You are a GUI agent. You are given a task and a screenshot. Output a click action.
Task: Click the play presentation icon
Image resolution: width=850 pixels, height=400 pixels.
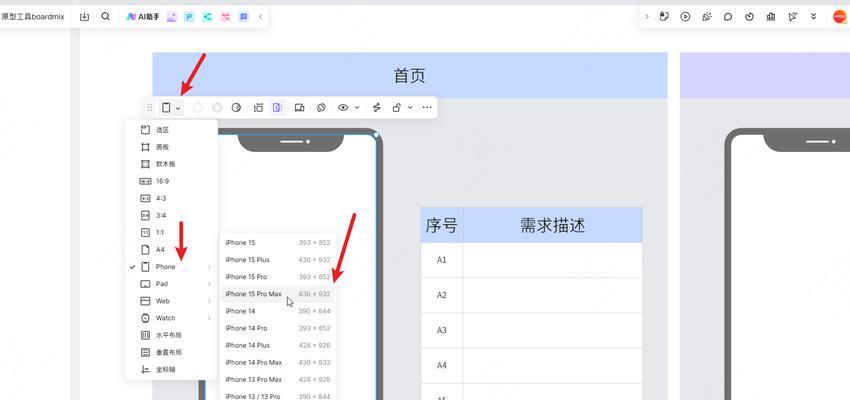[x=685, y=17]
